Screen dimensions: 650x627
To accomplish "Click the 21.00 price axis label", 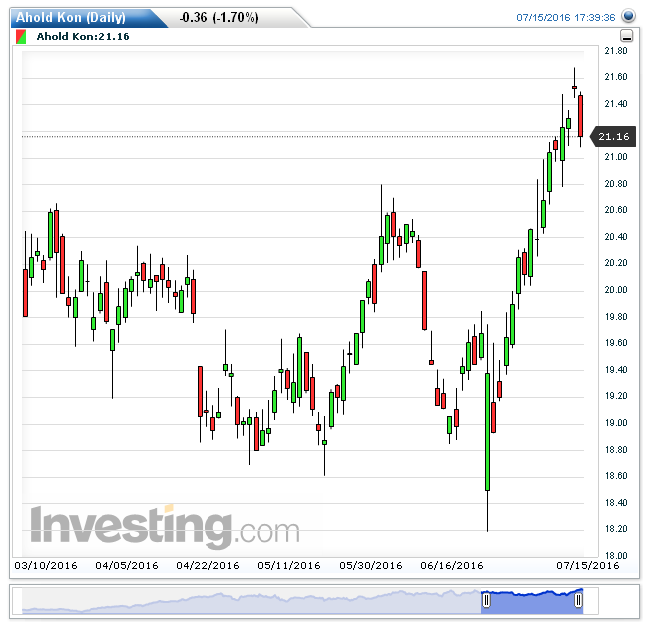I will 616,157.
